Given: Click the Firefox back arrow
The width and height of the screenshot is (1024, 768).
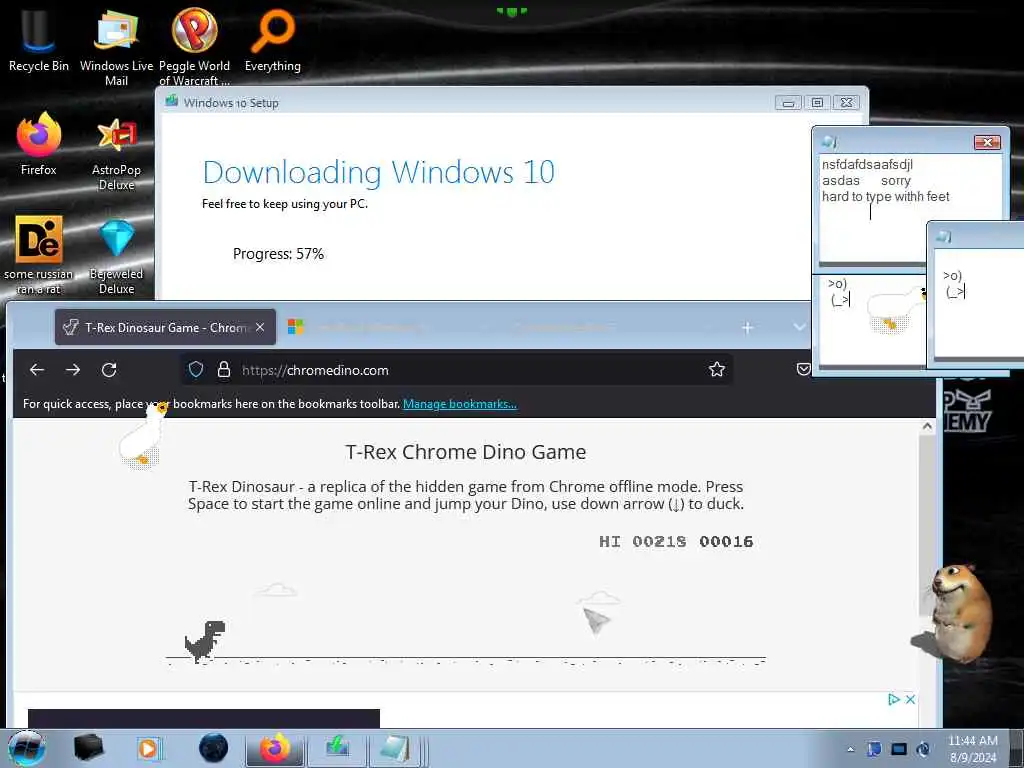Looking at the screenshot, I should click(37, 370).
